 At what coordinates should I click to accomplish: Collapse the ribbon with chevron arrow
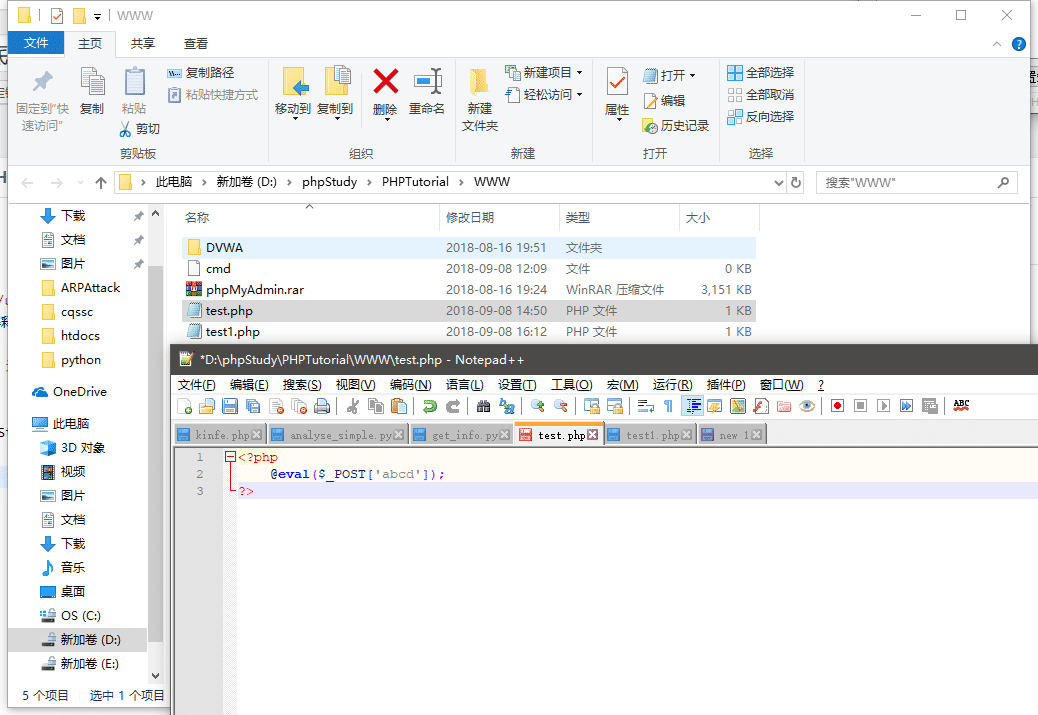[x=997, y=44]
